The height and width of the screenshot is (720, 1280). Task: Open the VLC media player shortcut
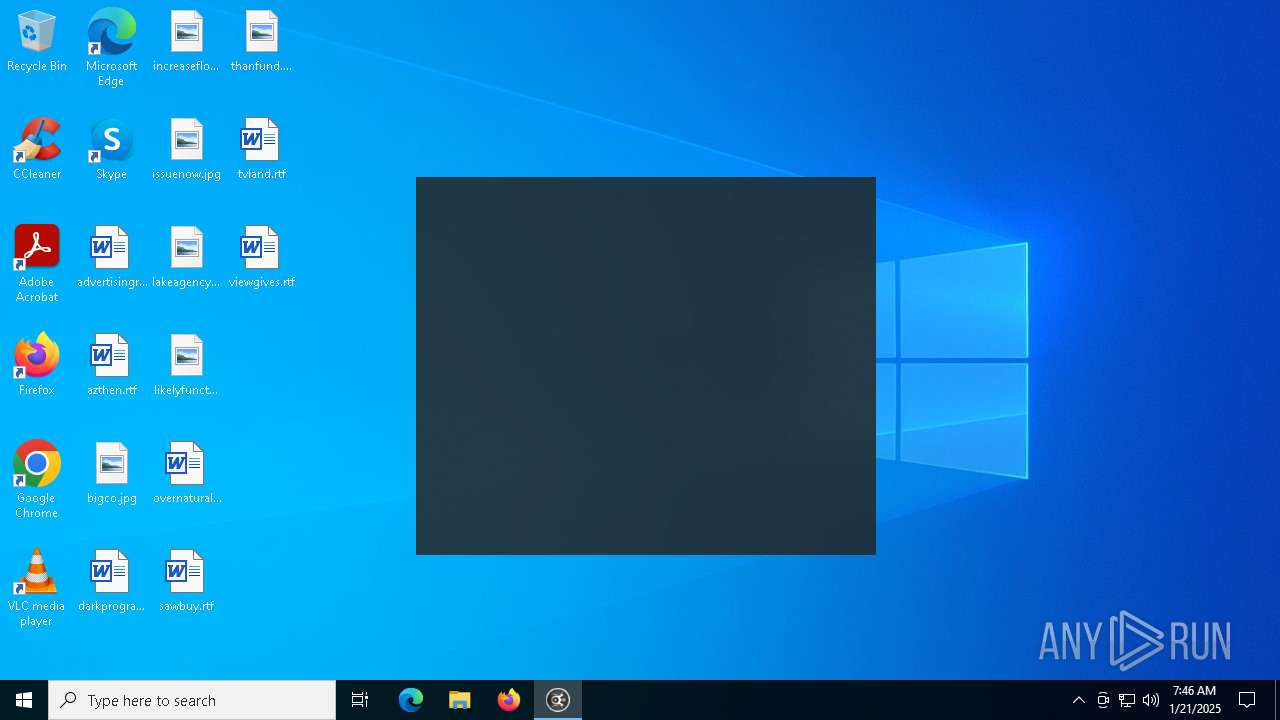click(37, 588)
